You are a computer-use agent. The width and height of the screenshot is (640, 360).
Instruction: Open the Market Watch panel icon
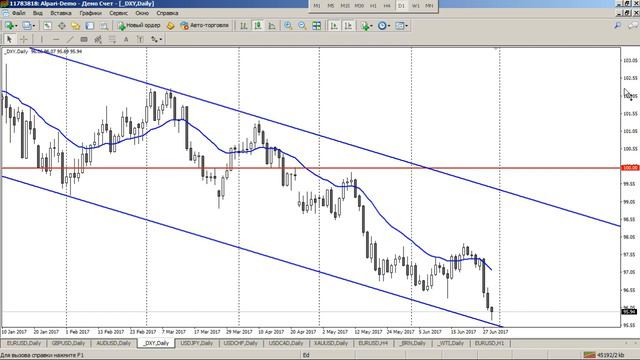(x=47, y=26)
